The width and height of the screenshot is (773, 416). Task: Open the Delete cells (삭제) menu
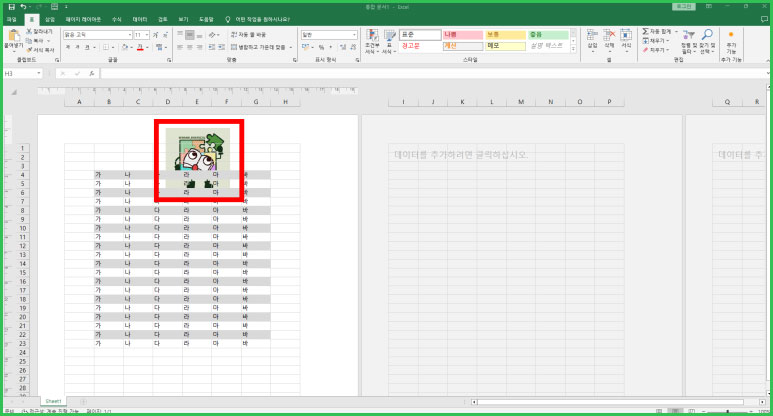pos(609,41)
